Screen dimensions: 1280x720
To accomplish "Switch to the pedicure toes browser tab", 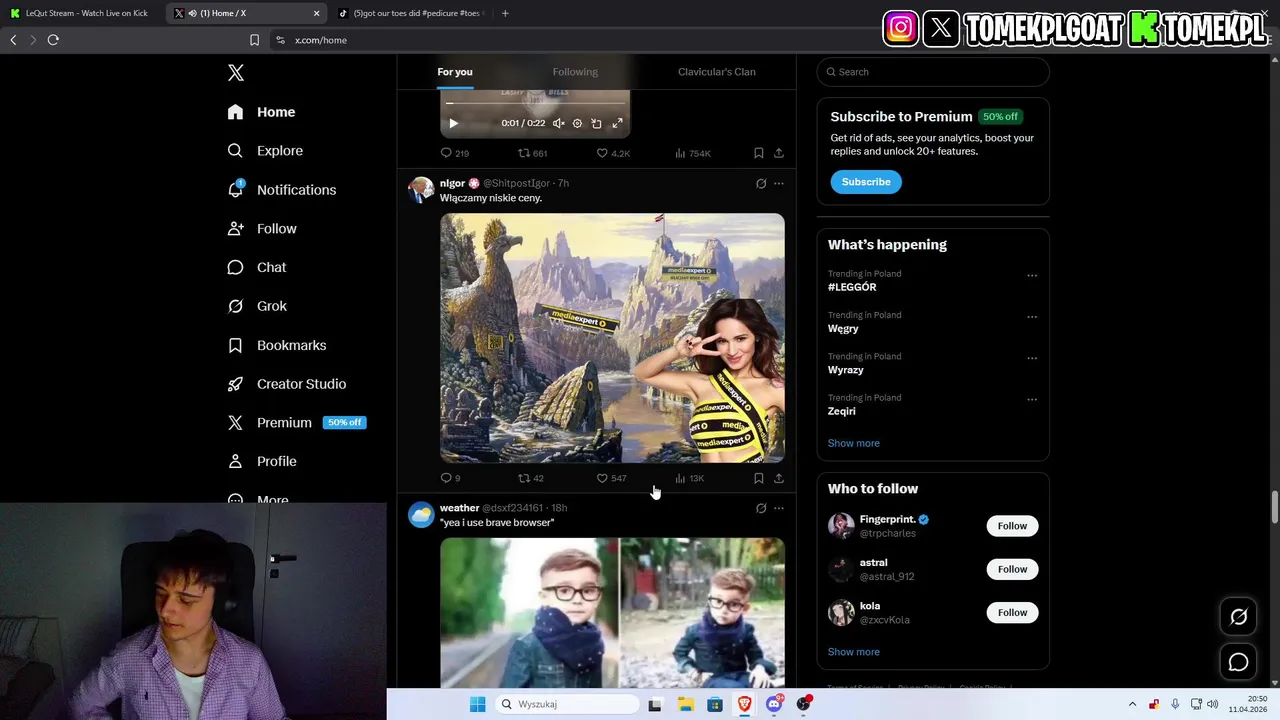I will pos(411,13).
